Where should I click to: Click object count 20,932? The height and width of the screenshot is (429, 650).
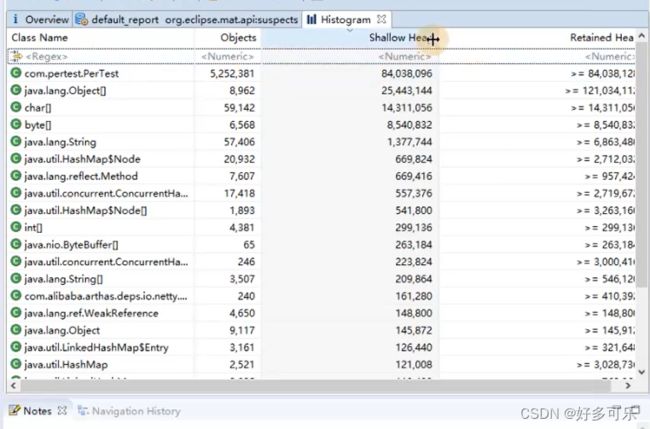click(x=239, y=159)
